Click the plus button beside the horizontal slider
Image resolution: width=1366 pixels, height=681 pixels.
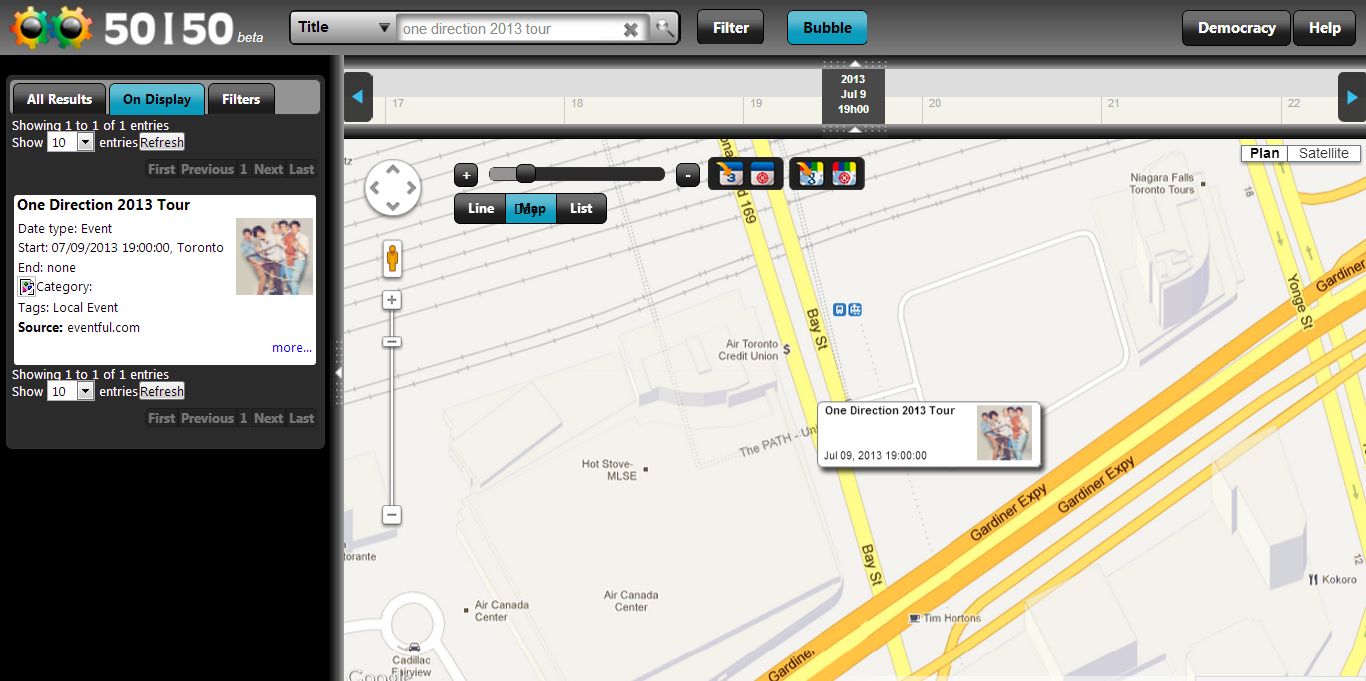coord(466,175)
